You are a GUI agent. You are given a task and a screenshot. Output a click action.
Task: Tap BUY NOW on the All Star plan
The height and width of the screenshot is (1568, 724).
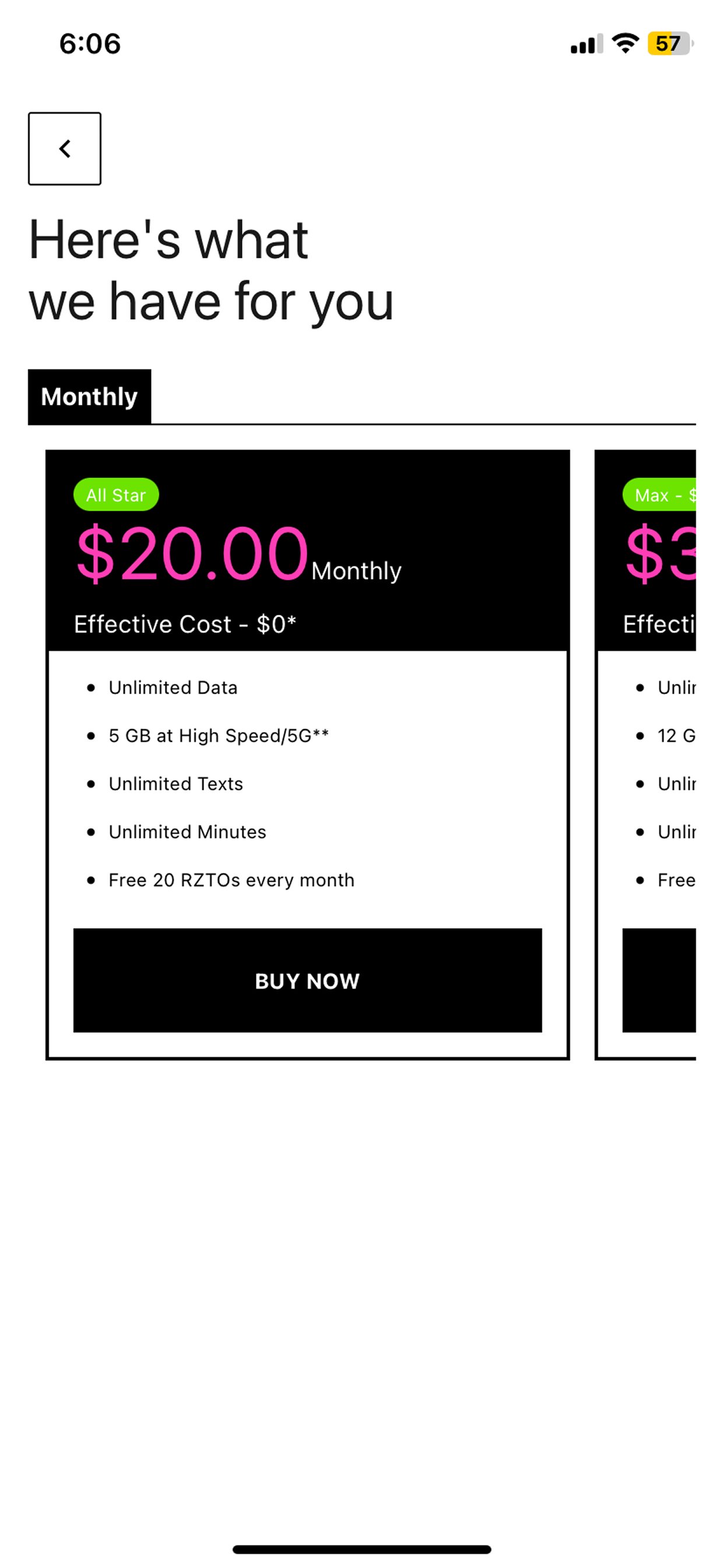307,981
